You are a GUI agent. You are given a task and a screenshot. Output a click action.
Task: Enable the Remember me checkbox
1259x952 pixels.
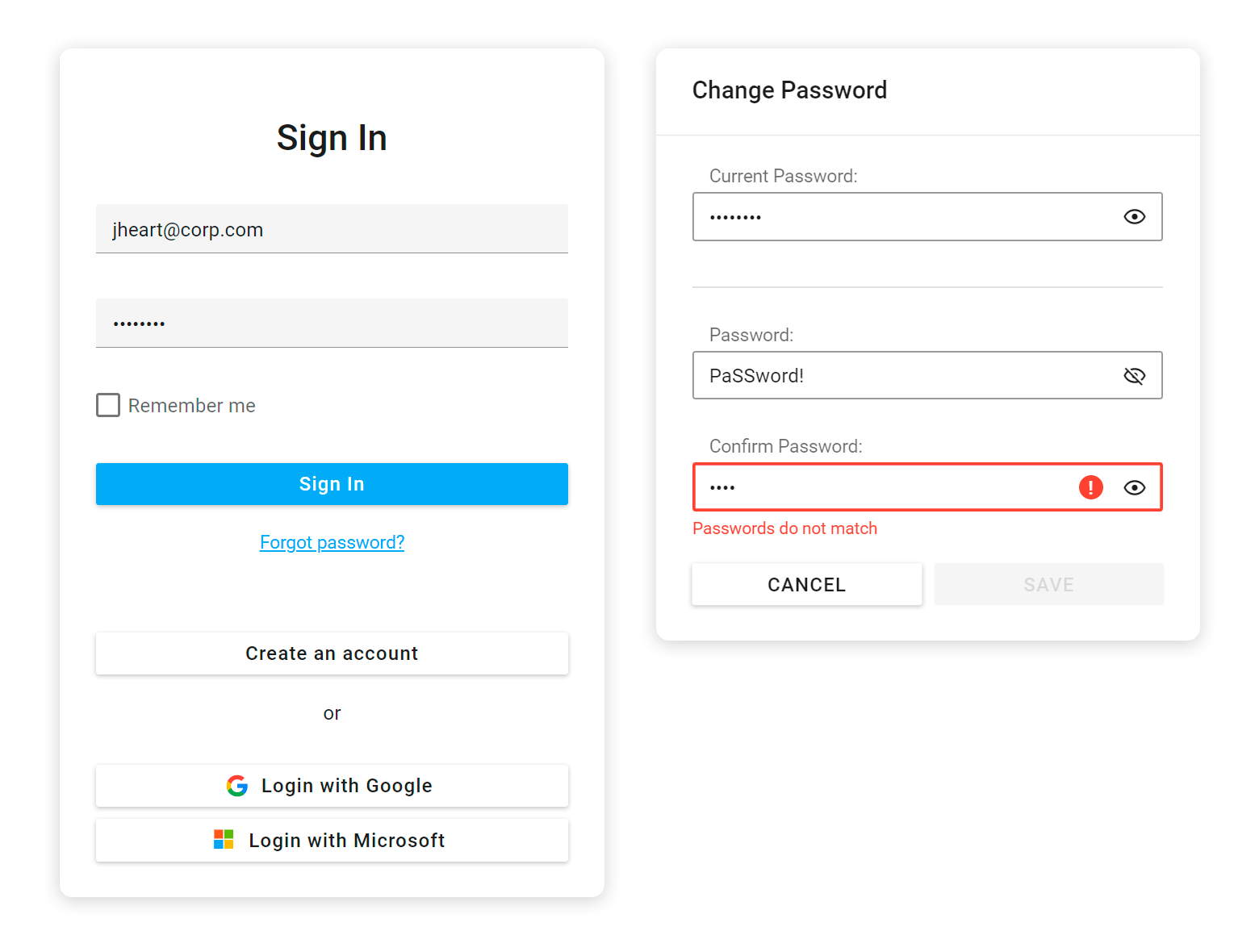(108, 405)
